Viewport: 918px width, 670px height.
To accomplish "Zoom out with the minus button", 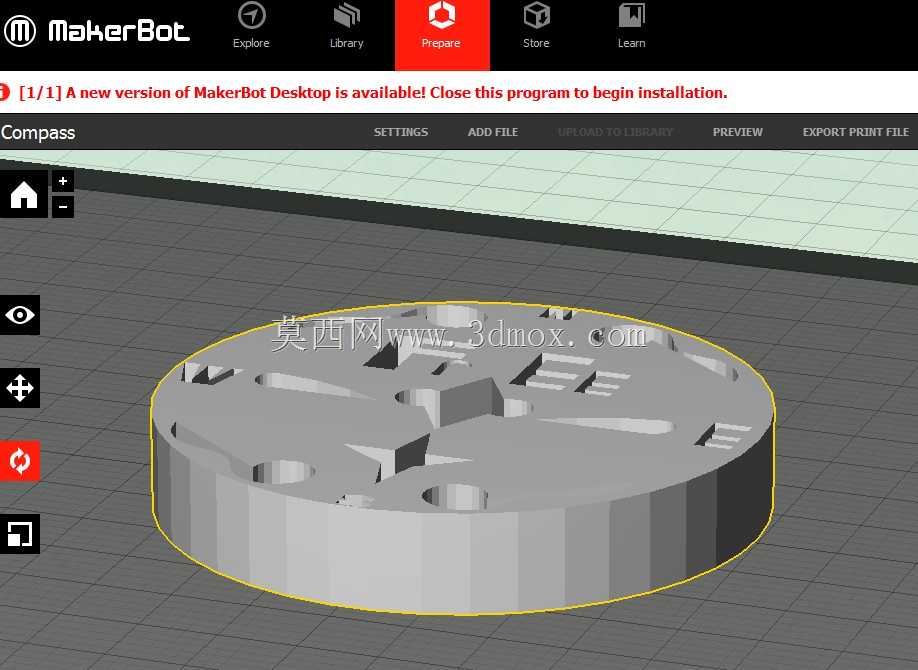I will (63, 207).
